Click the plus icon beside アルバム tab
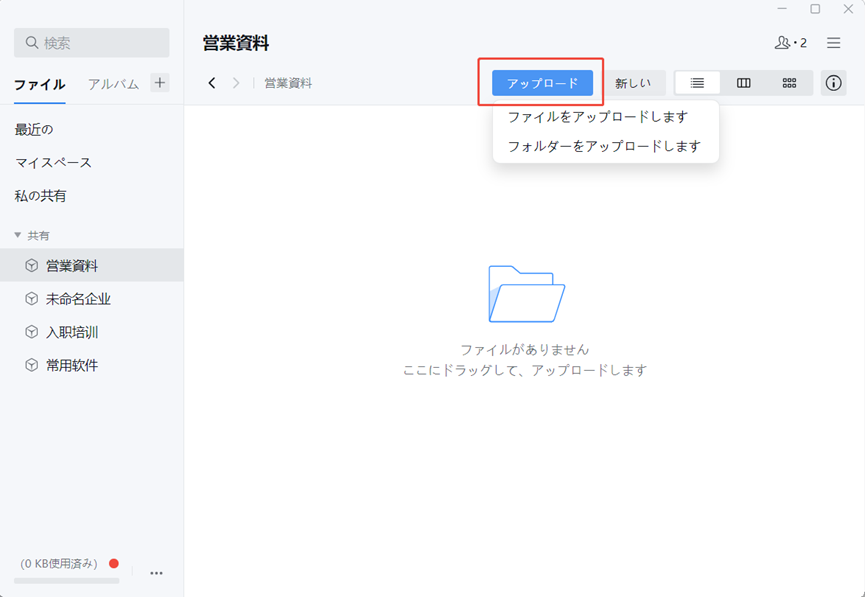865x597 pixels. 160,83
